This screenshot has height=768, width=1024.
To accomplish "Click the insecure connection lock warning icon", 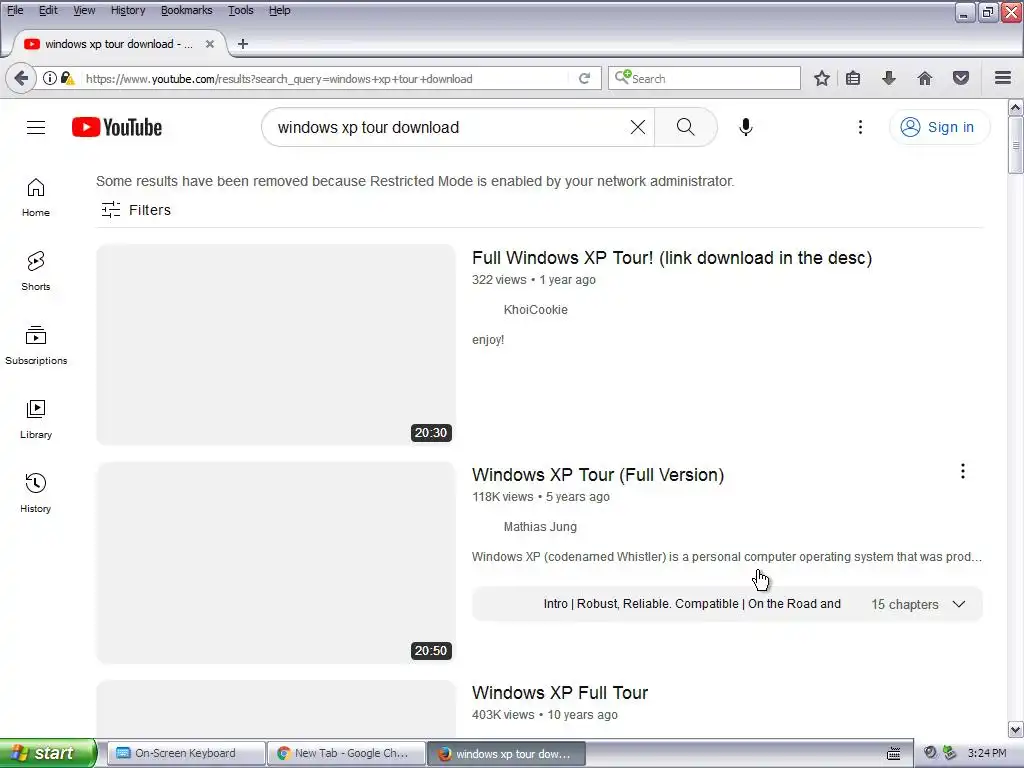I will [67, 78].
